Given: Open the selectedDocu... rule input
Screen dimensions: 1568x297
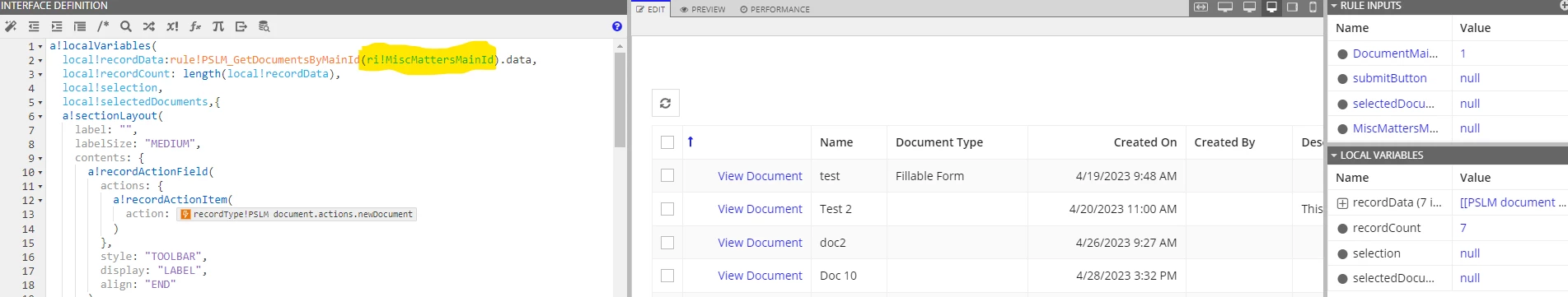Looking at the screenshot, I should tap(1393, 104).
